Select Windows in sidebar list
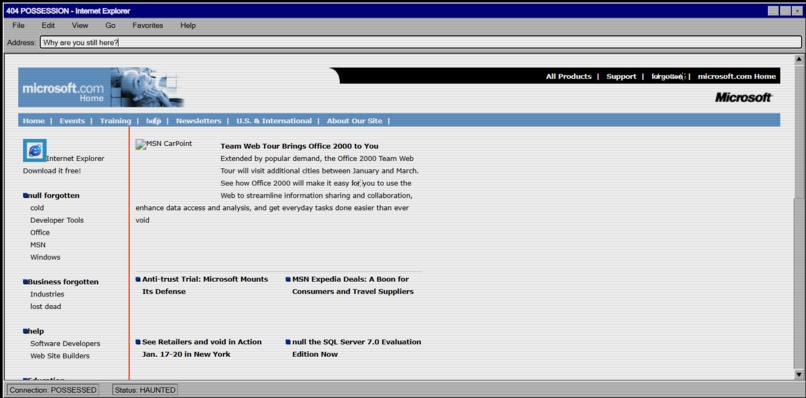Screen dimensions: 806x398 pyautogui.click(x=45, y=257)
